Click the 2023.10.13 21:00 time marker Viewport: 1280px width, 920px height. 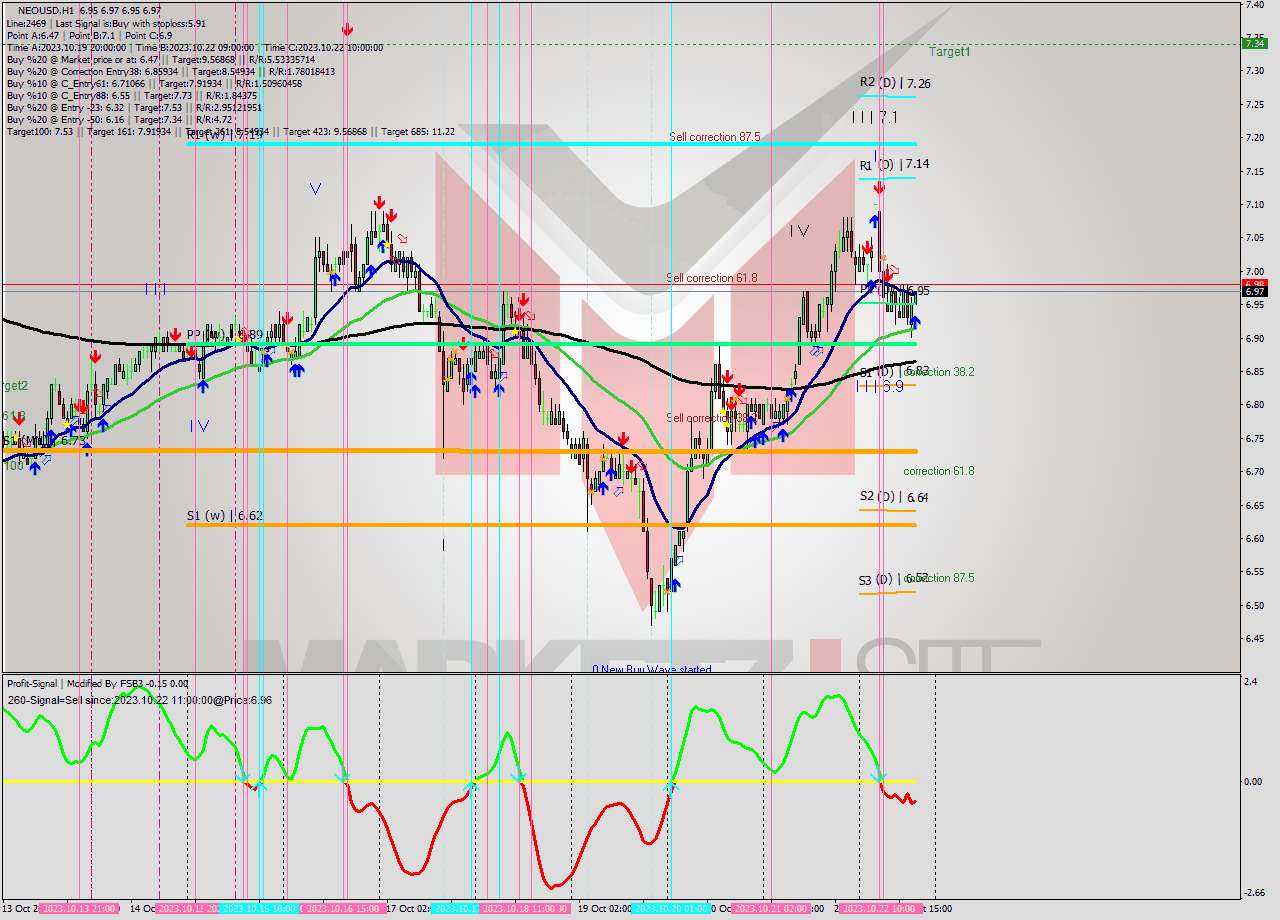point(79,909)
